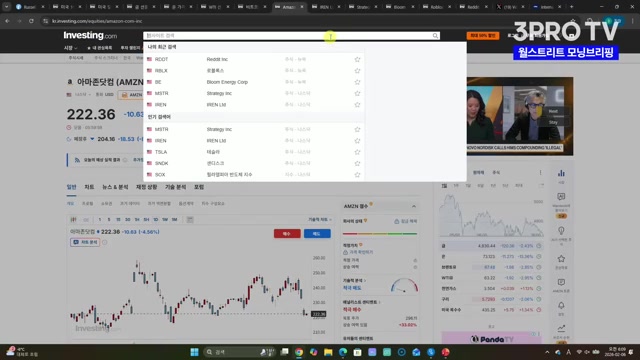The height and width of the screenshot is (360, 640).
Task: Click the orange discount promo button in header
Action: (482, 36)
